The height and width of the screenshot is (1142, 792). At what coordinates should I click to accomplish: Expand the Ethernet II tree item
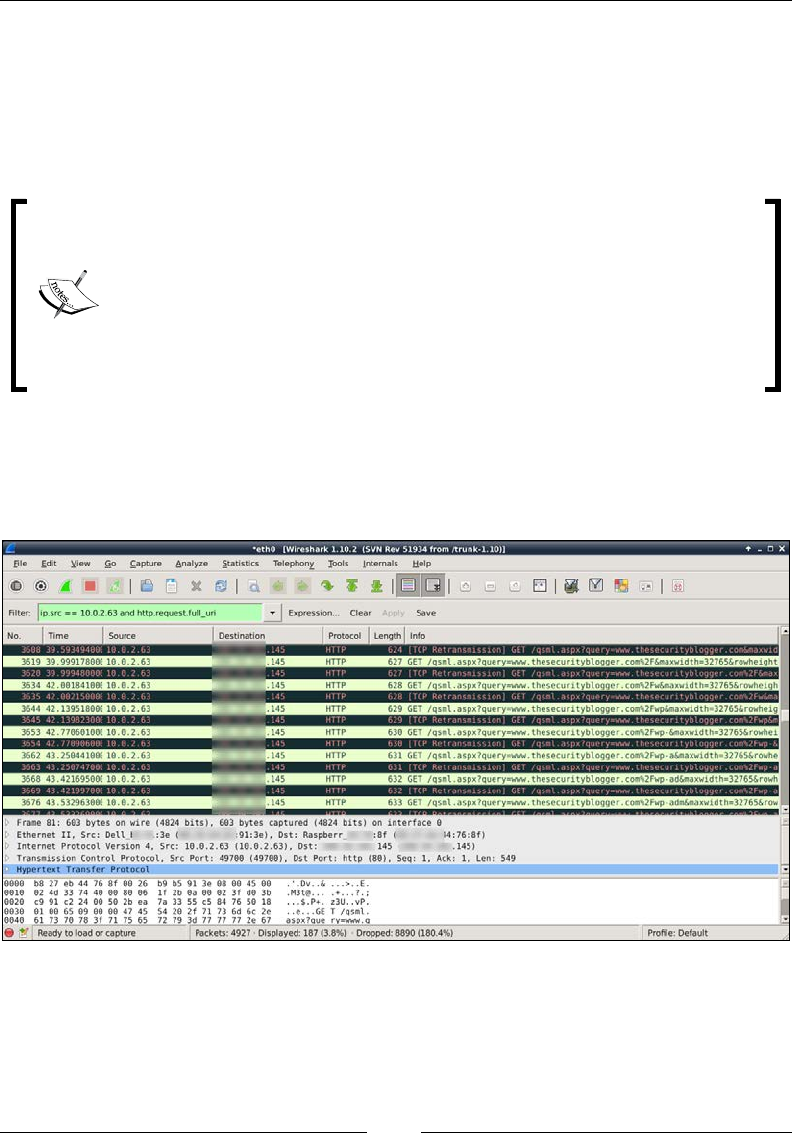click(x=7, y=835)
